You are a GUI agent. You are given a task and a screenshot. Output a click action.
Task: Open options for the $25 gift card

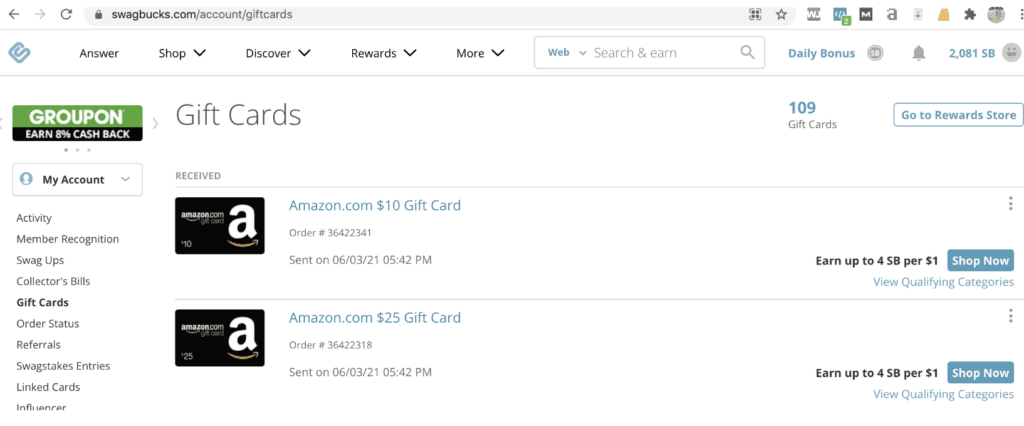coord(1011,316)
